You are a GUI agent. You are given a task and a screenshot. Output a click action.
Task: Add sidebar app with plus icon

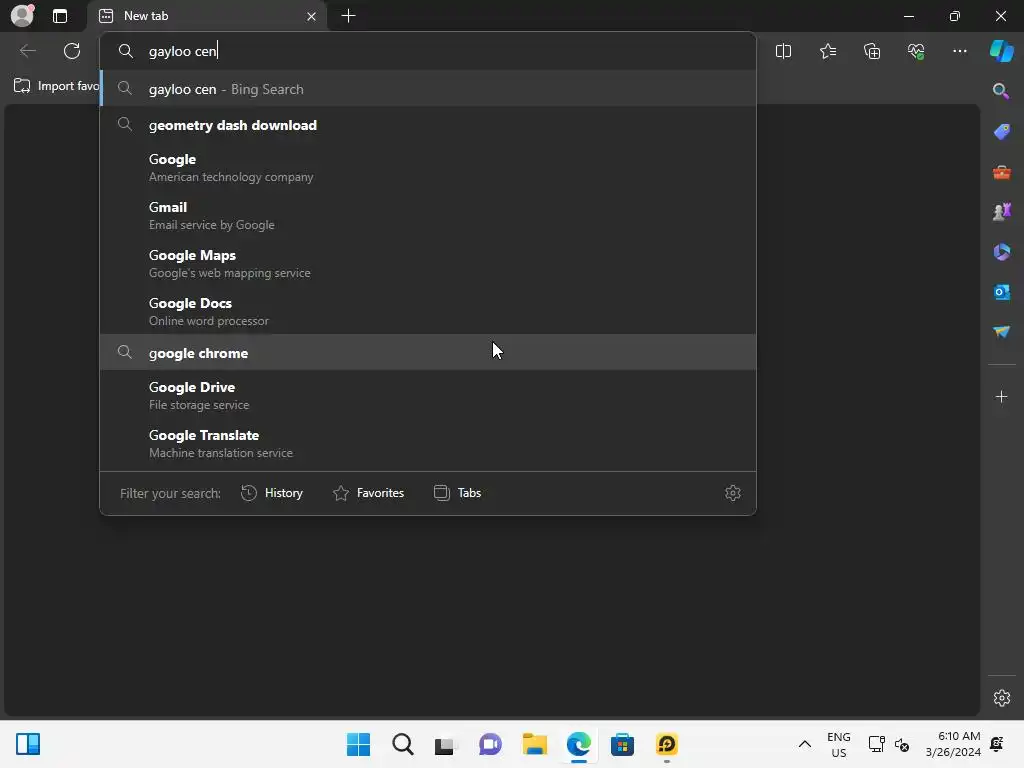click(1001, 396)
